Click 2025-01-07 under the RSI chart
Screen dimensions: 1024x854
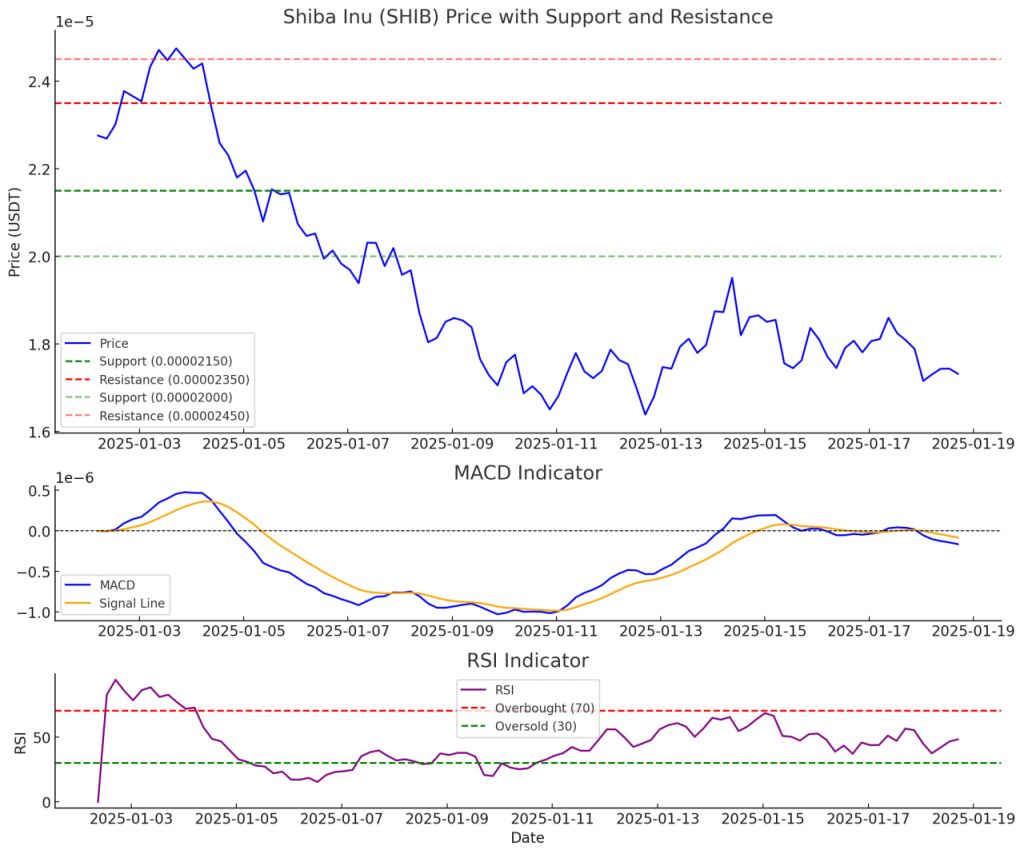(x=342, y=819)
